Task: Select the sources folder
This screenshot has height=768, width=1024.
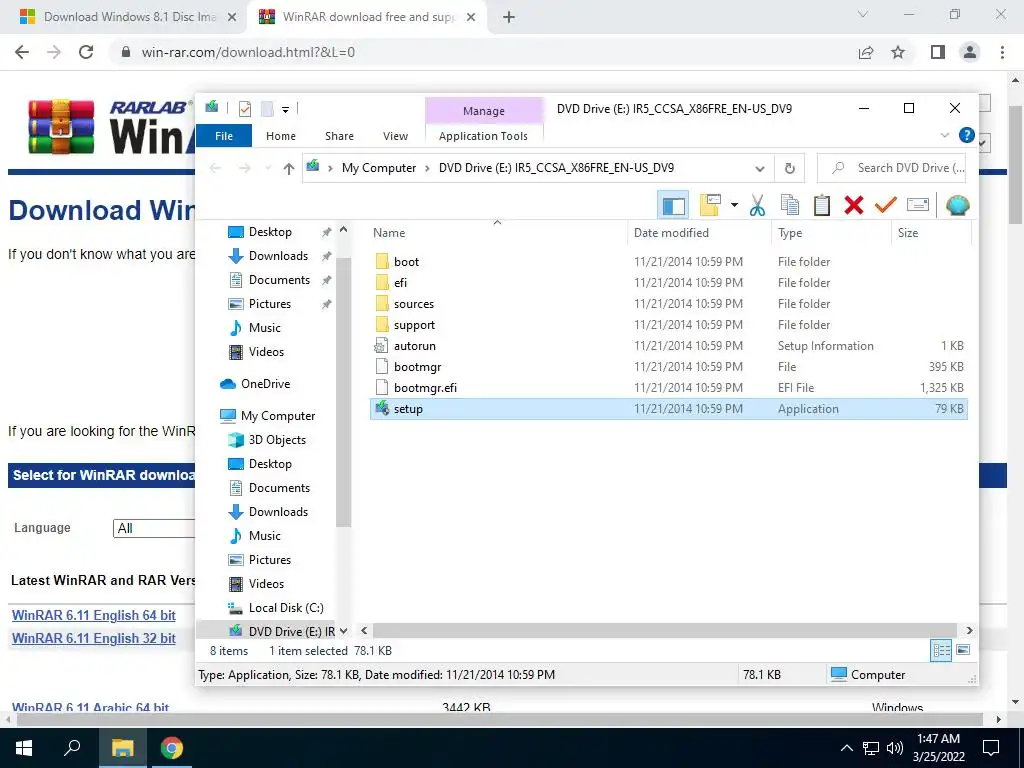Action: 667,304
